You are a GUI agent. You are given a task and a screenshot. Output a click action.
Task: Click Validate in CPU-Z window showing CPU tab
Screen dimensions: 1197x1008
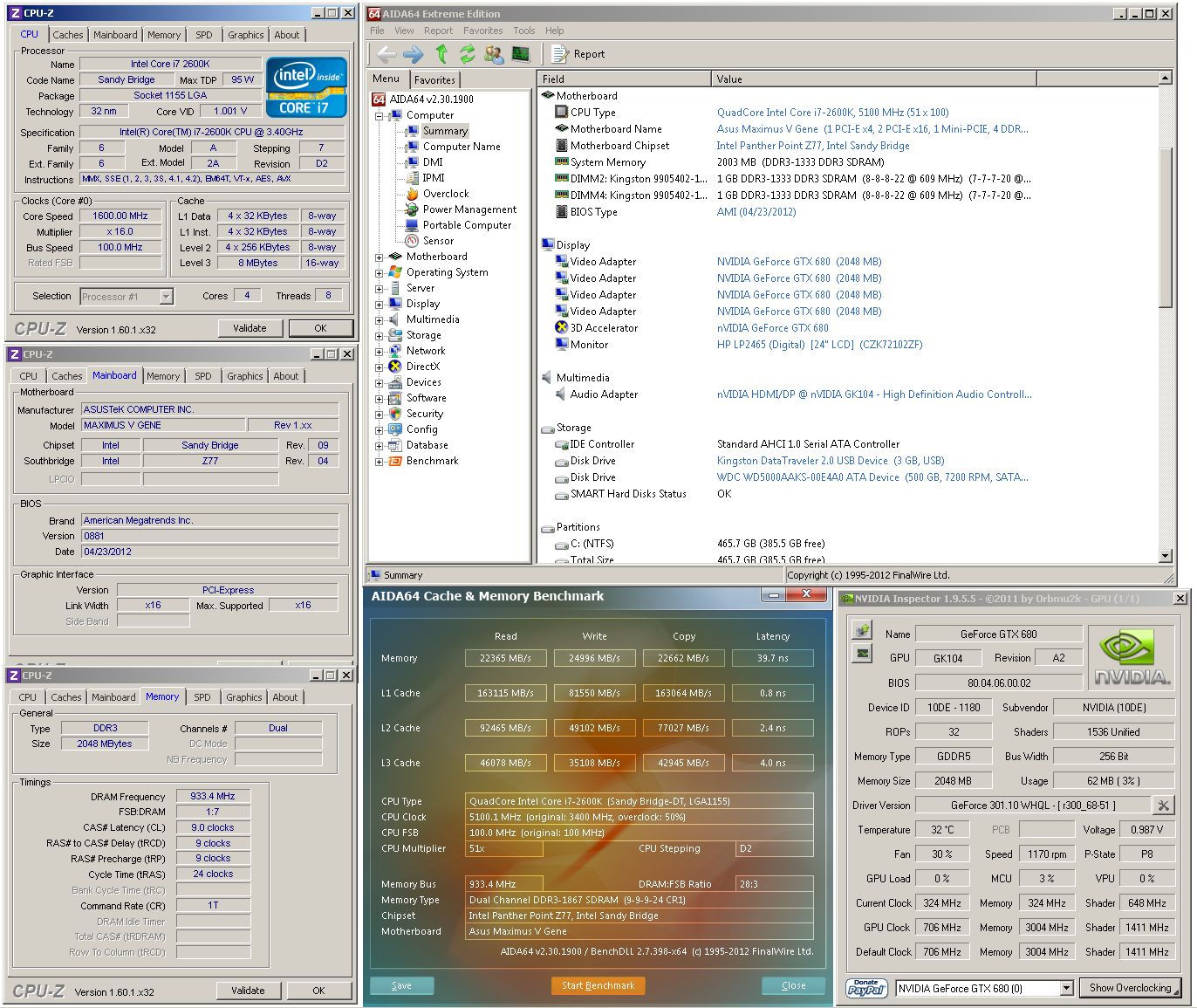[250, 328]
